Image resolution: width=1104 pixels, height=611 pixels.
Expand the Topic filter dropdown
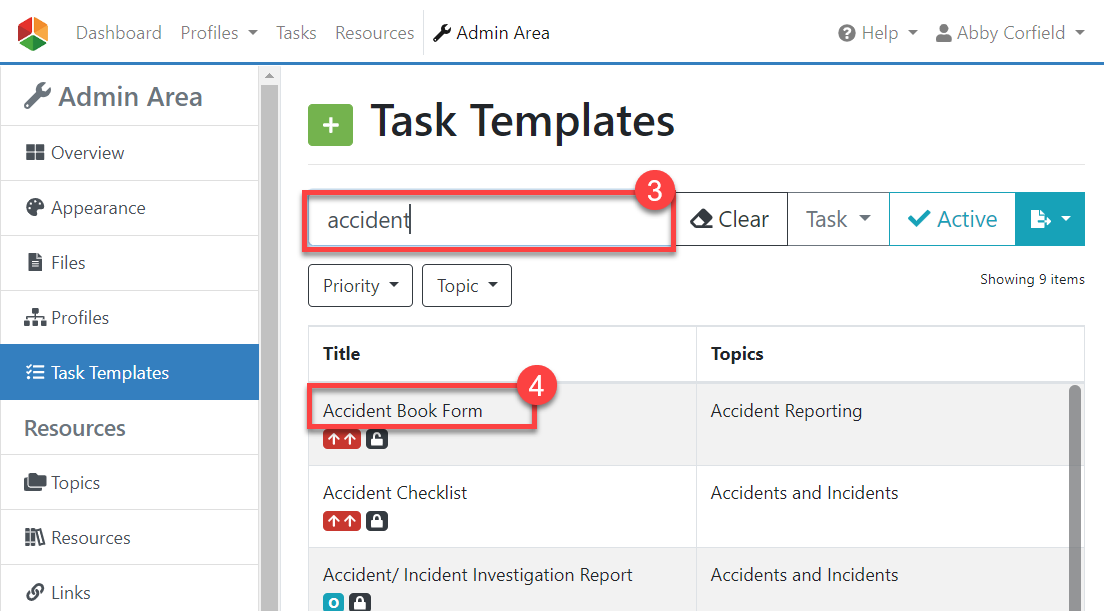point(467,286)
